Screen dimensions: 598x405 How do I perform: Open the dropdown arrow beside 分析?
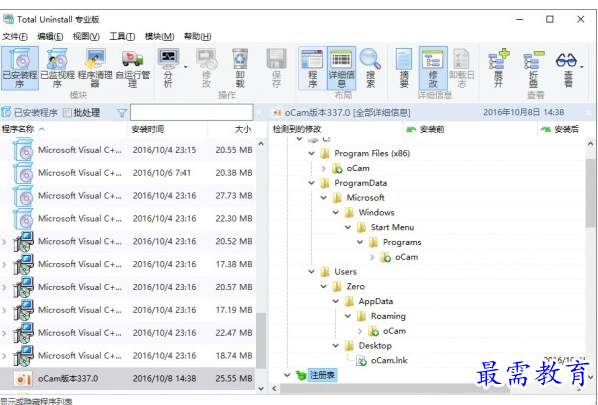(x=186, y=67)
